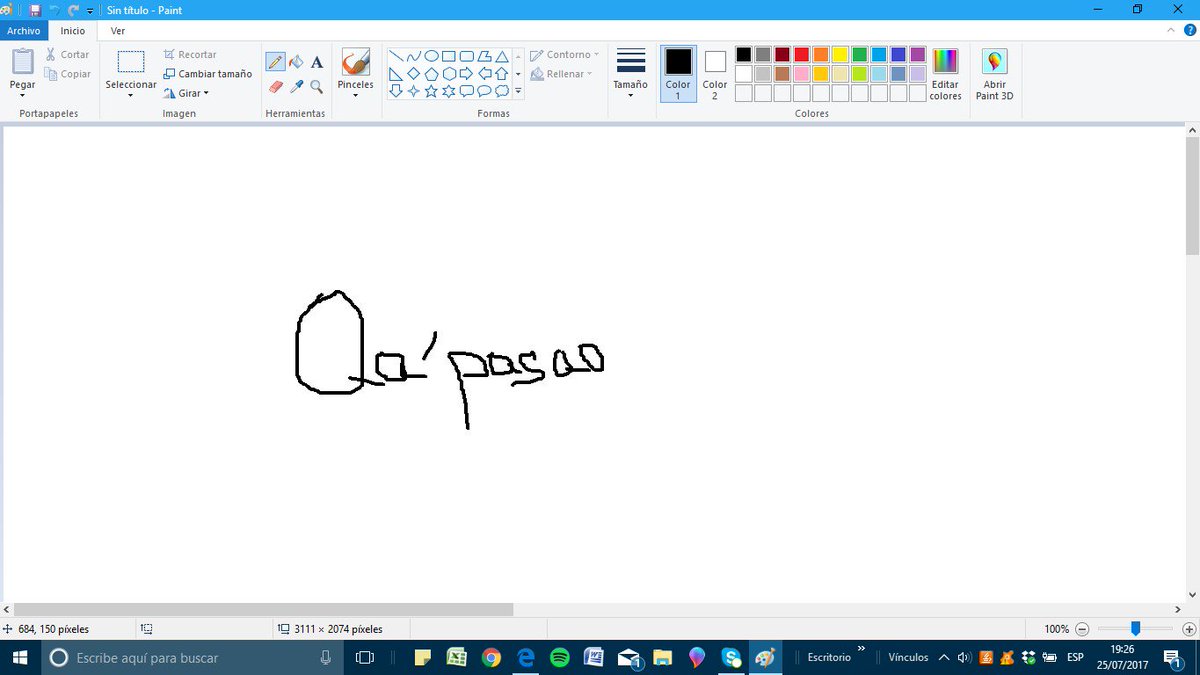Choose the oval shape
The image size is (1200, 675).
(x=432, y=56)
